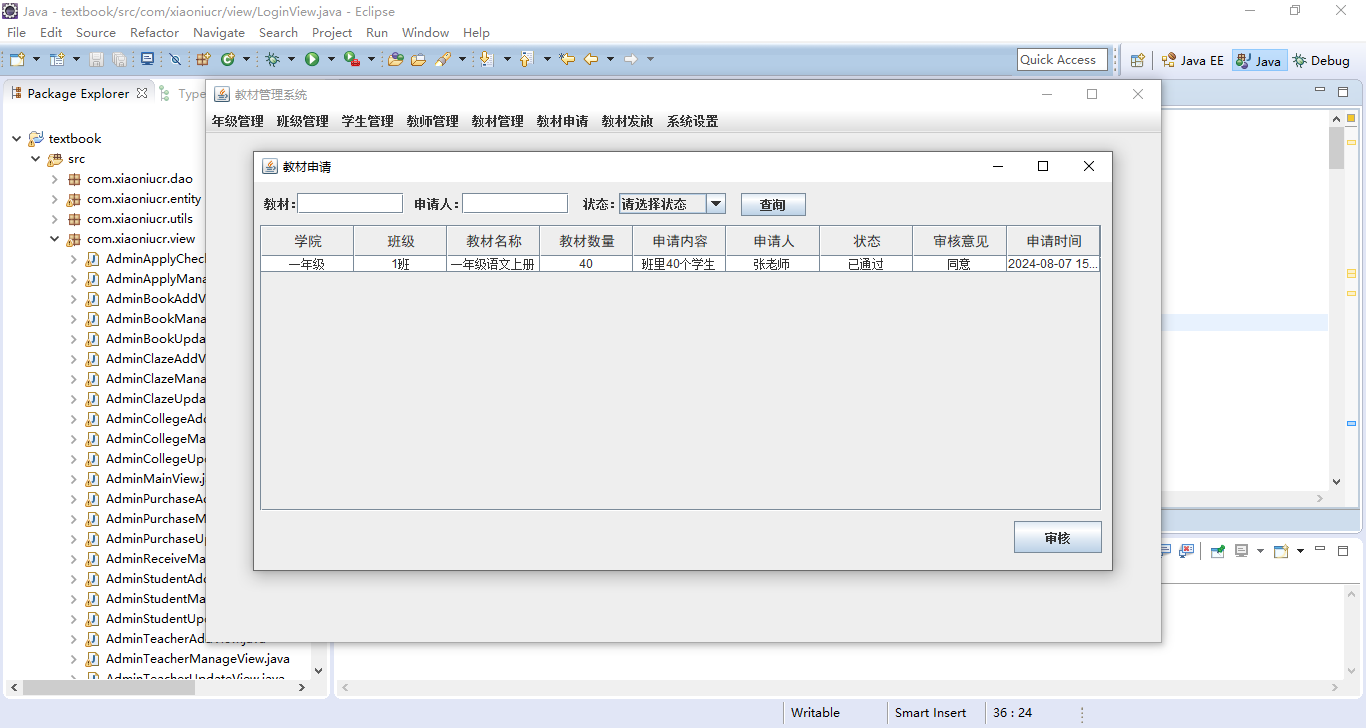
Task: Click the 申请人 applicant input field
Action: 514,204
